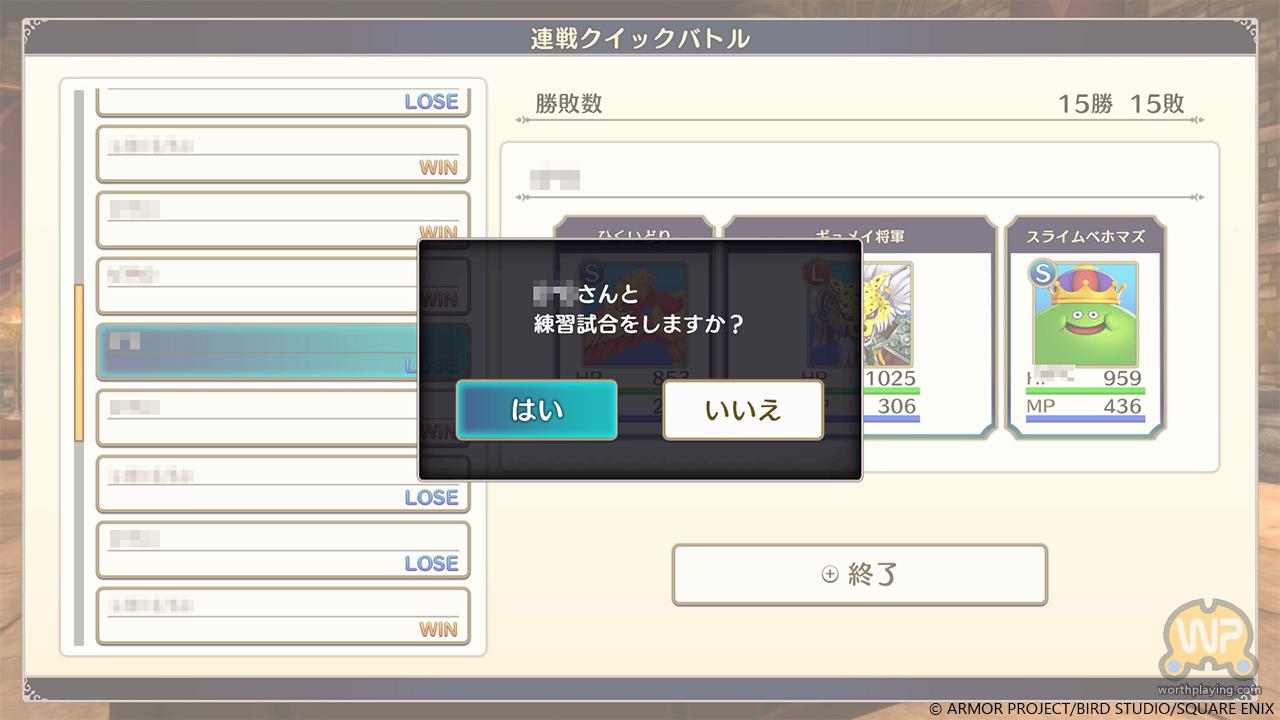1280x720 pixels.
Task: Select the partially visible top LOSE entry
Action: (283, 101)
